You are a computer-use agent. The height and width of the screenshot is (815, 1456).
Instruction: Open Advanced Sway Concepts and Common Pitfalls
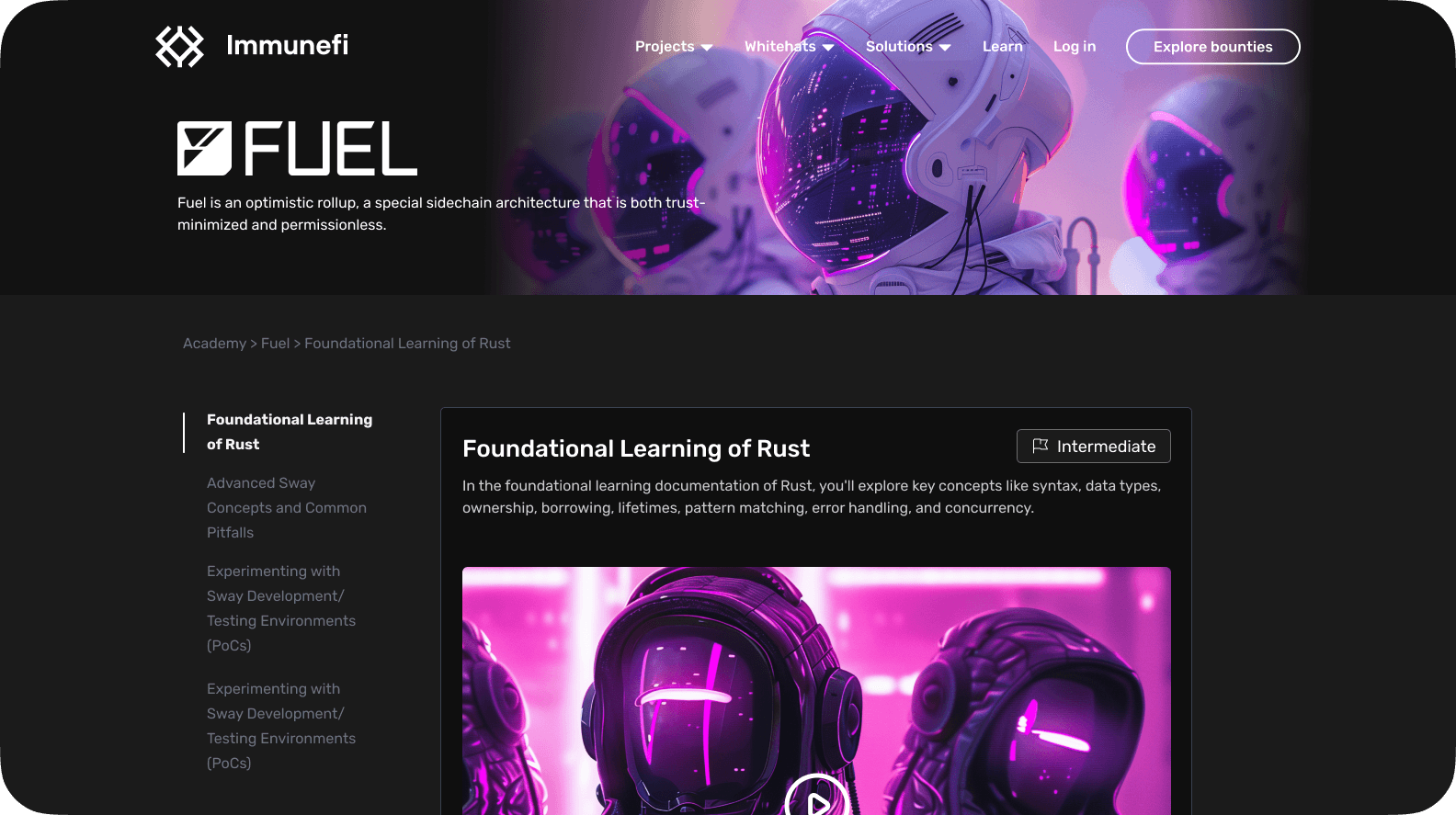pos(287,507)
